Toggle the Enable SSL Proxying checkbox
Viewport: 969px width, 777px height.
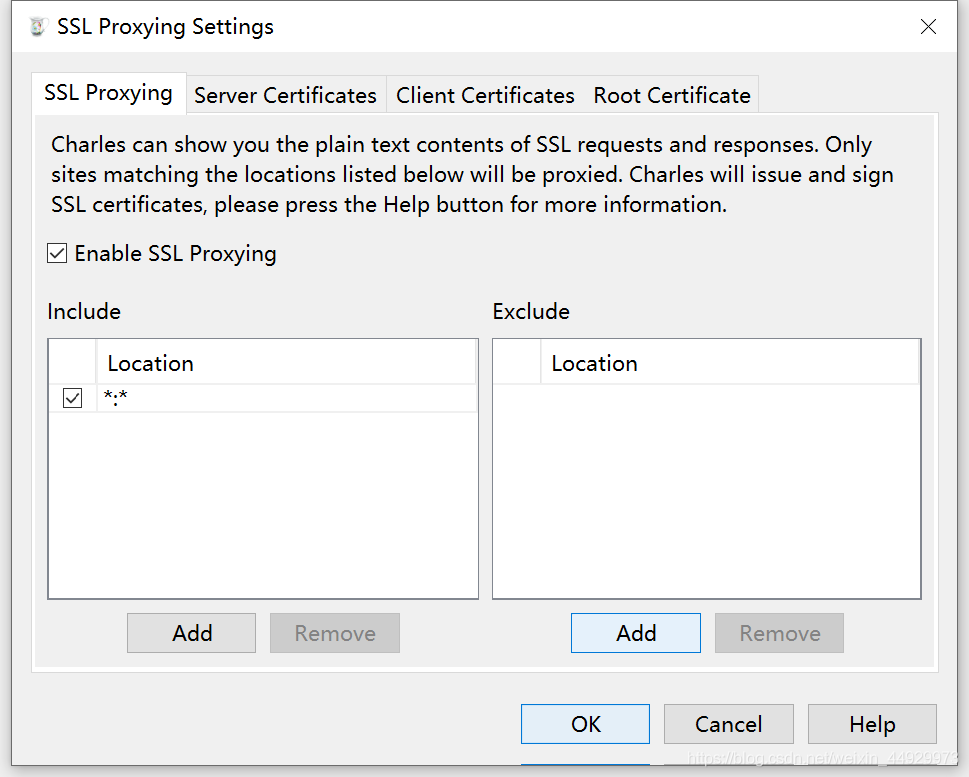[x=57, y=253]
